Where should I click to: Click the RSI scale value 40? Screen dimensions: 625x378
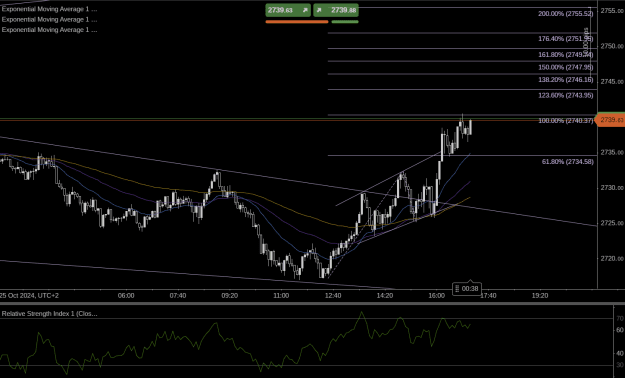620,353
